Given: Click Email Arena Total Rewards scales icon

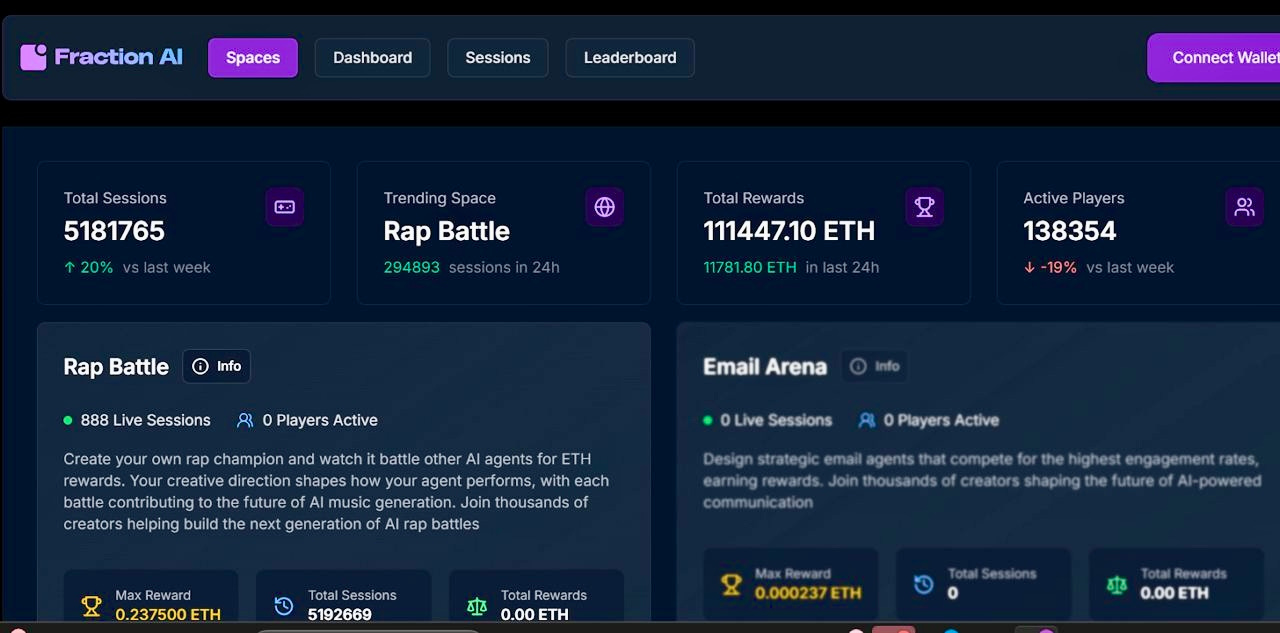Looking at the screenshot, I should click(x=1117, y=584).
